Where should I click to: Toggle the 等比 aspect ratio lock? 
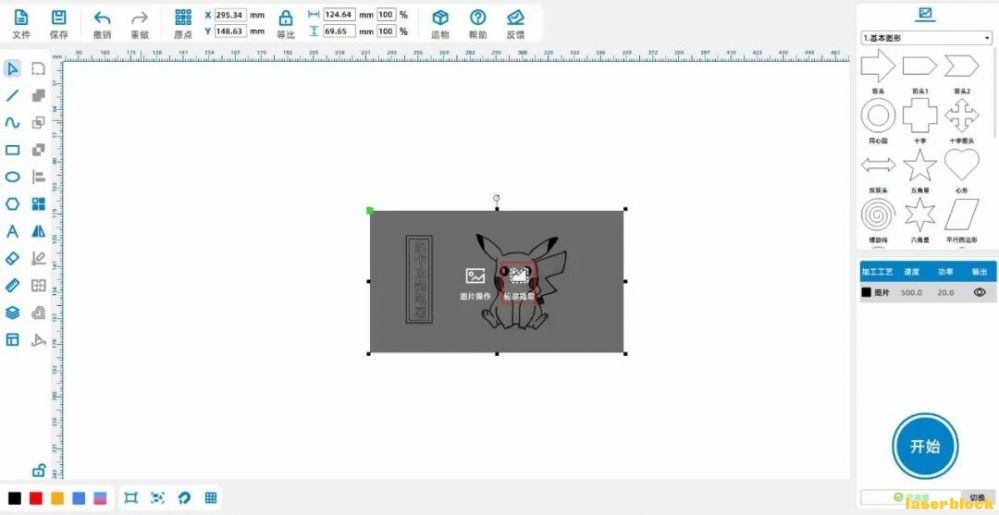point(286,18)
